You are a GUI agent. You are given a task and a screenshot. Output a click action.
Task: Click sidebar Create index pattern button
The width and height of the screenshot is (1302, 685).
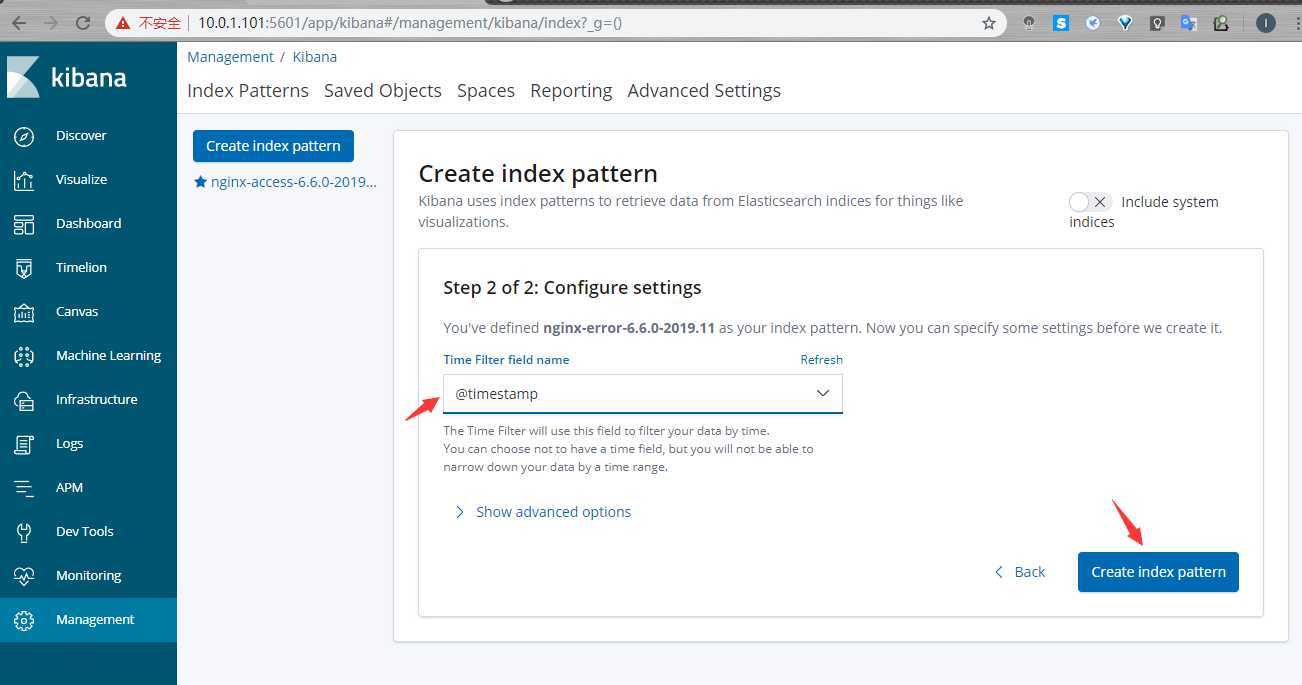pyautogui.click(x=273, y=146)
